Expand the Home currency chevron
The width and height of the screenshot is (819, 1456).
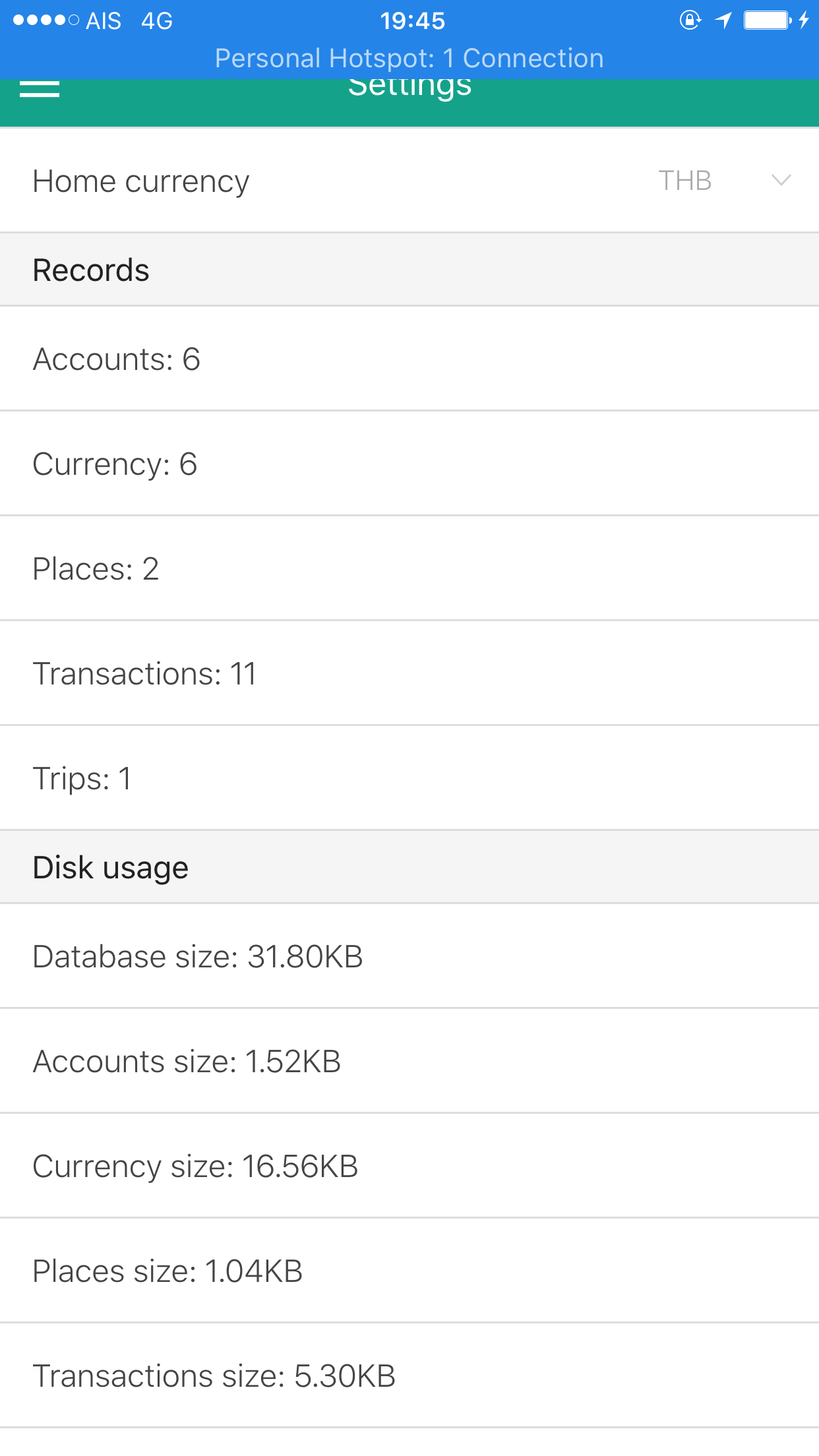[781, 180]
